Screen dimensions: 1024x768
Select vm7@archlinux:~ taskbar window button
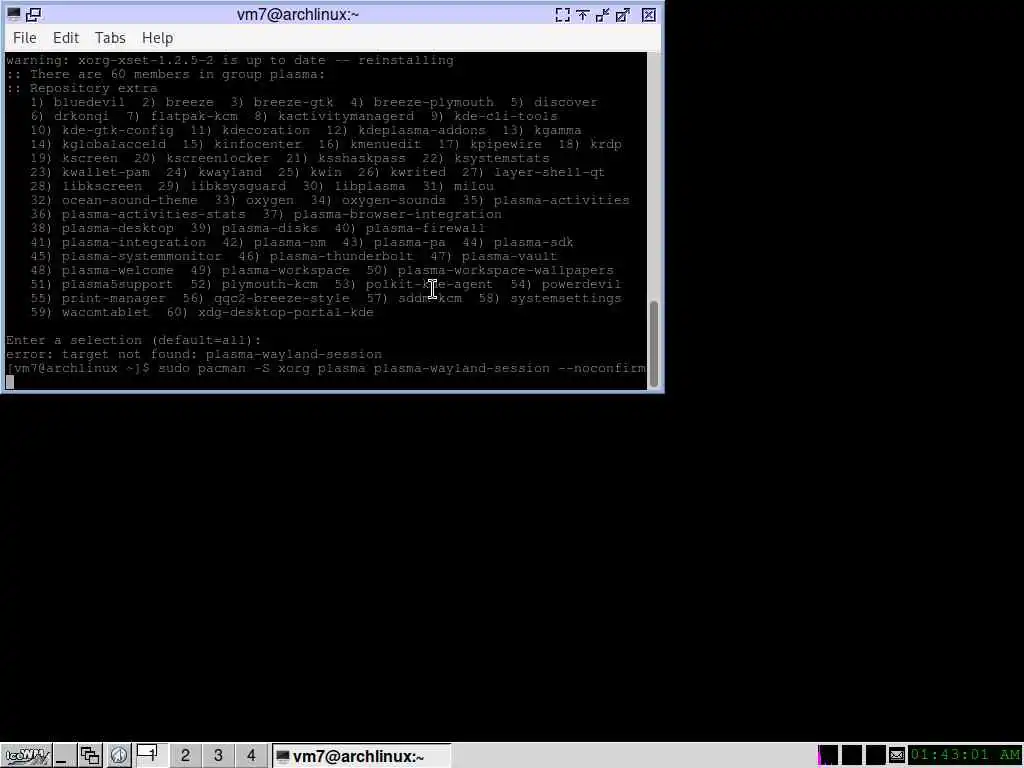pos(361,756)
